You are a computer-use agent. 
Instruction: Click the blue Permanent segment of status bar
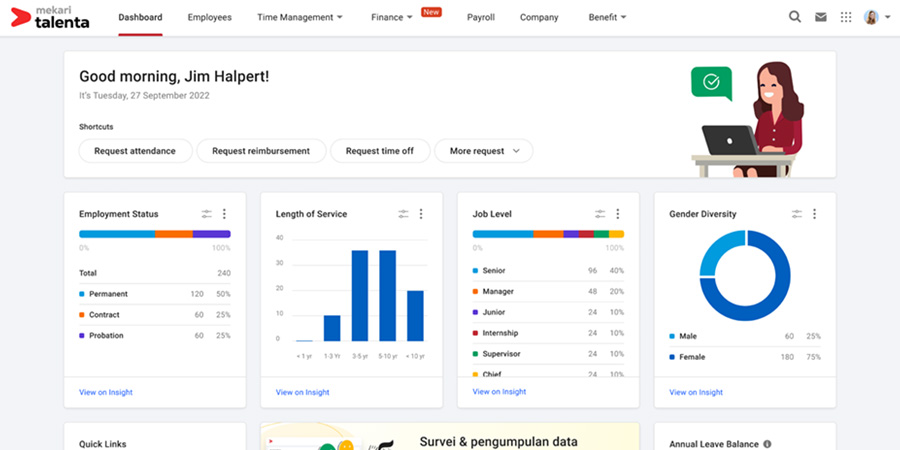117,234
